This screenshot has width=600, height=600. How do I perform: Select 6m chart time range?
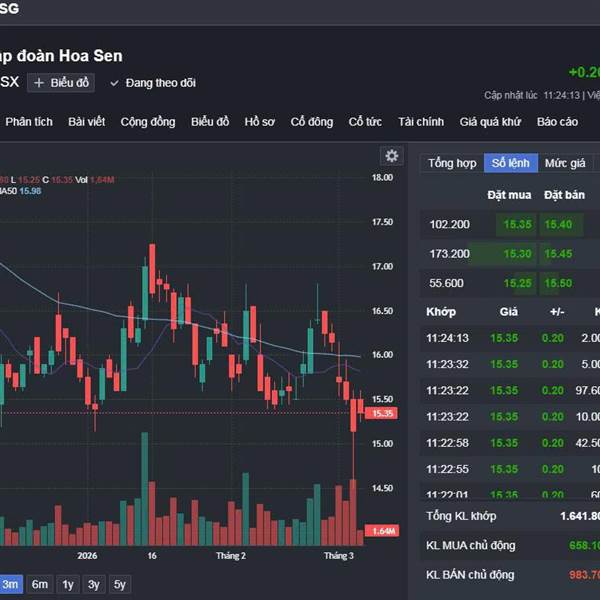point(40,584)
